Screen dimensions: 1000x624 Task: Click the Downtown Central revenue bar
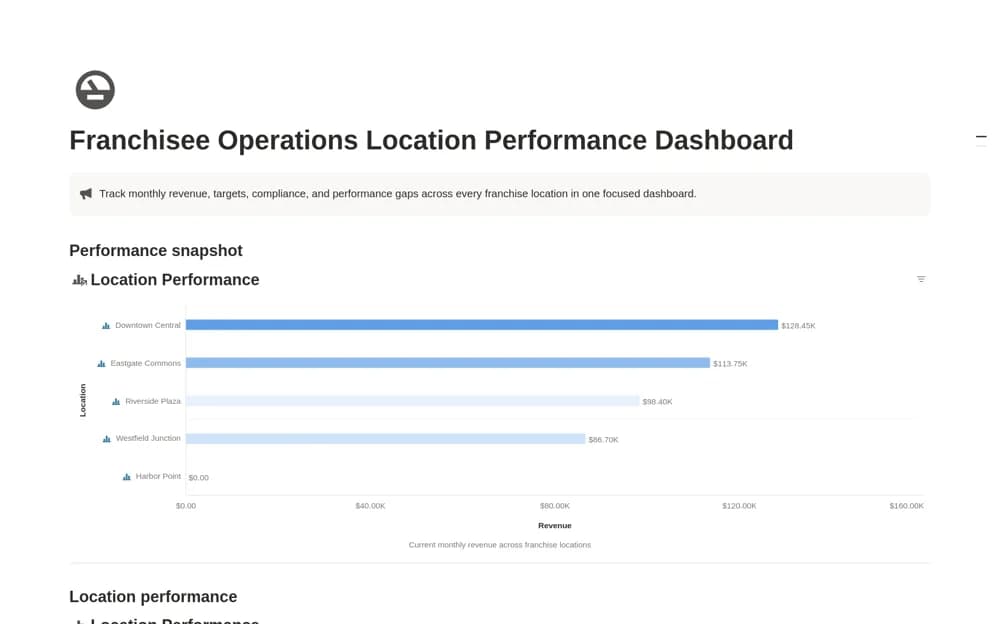tap(482, 325)
